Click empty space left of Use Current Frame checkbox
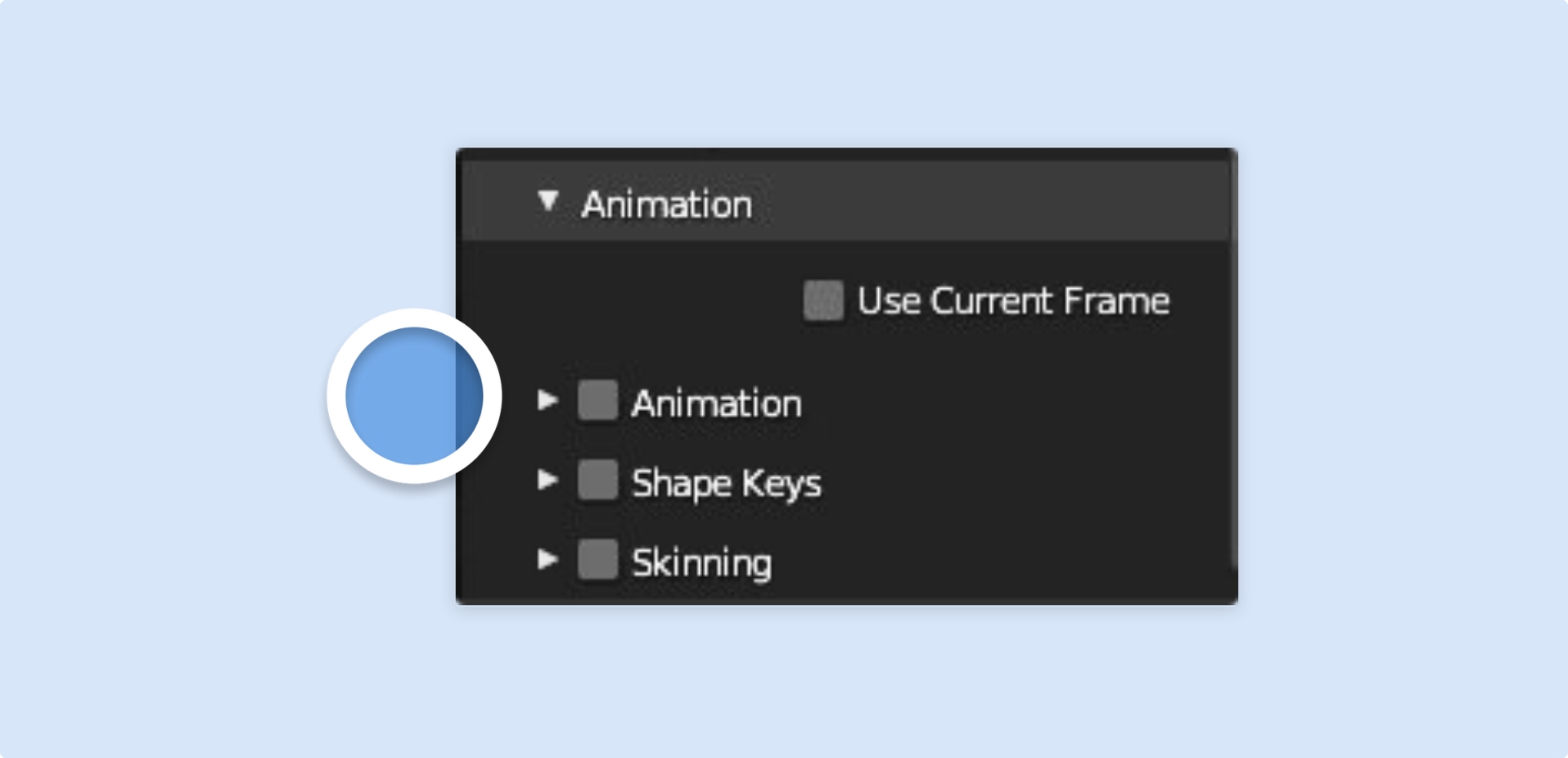 630,300
